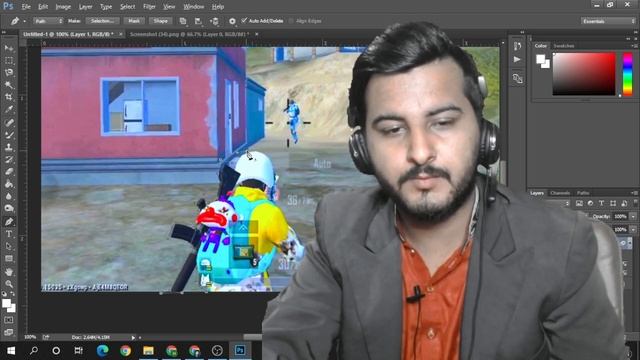This screenshot has width=640, height=360.
Task: Open the Layers panel options menu
Action: click(634, 193)
